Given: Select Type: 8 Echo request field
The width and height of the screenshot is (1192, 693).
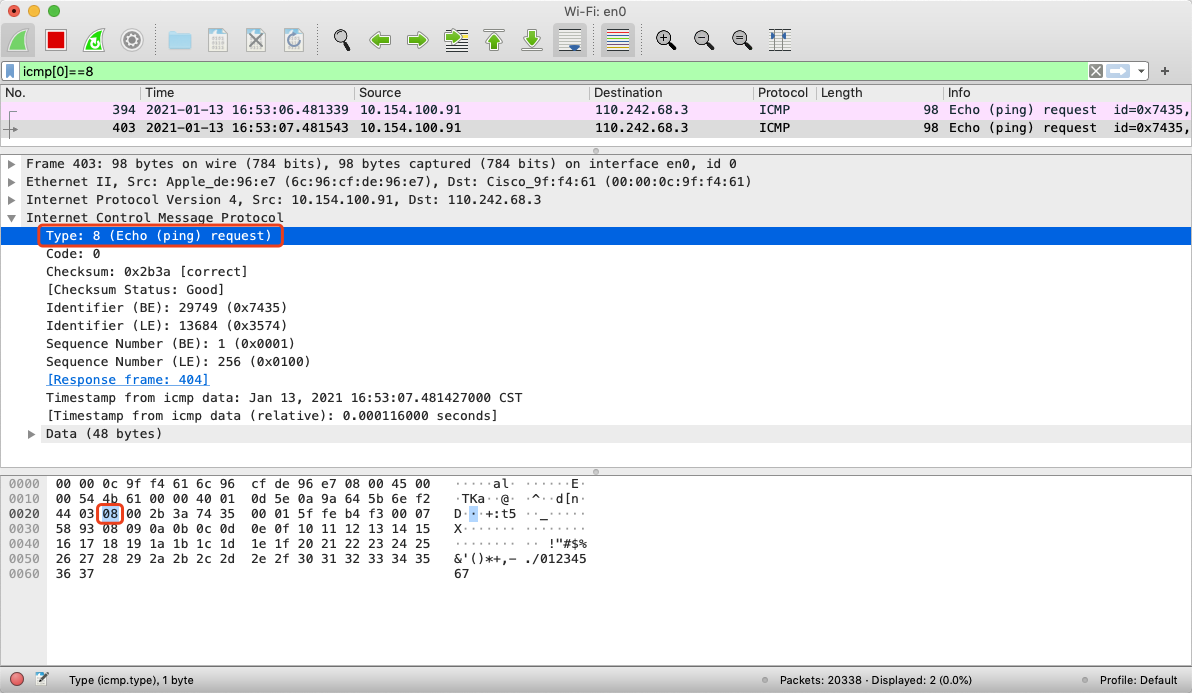Looking at the screenshot, I should coord(596,236).
